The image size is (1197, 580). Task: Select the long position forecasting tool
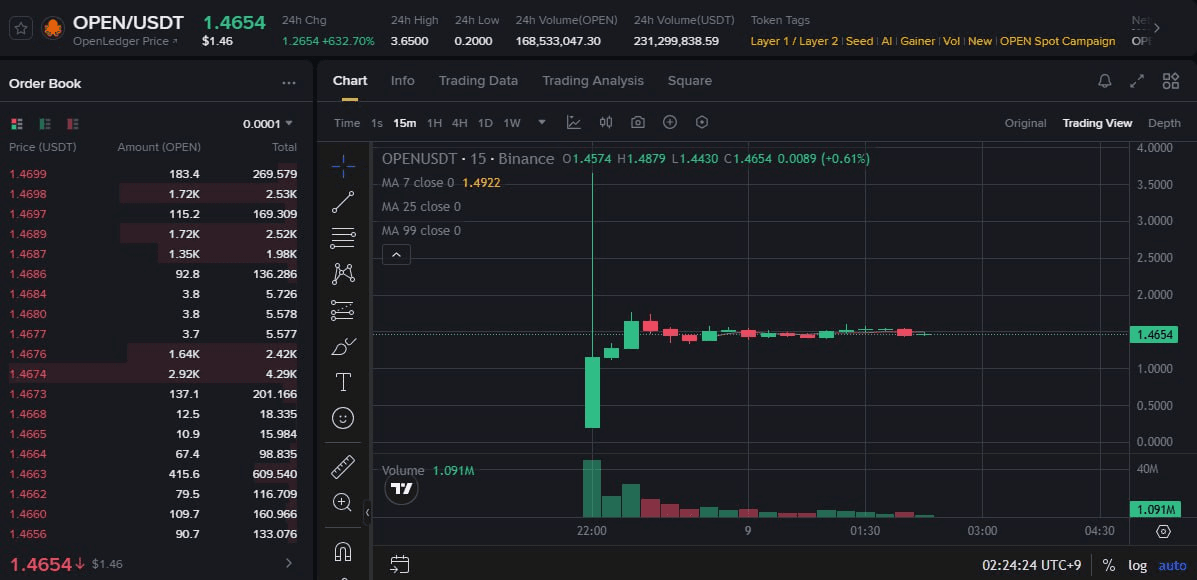point(344,310)
